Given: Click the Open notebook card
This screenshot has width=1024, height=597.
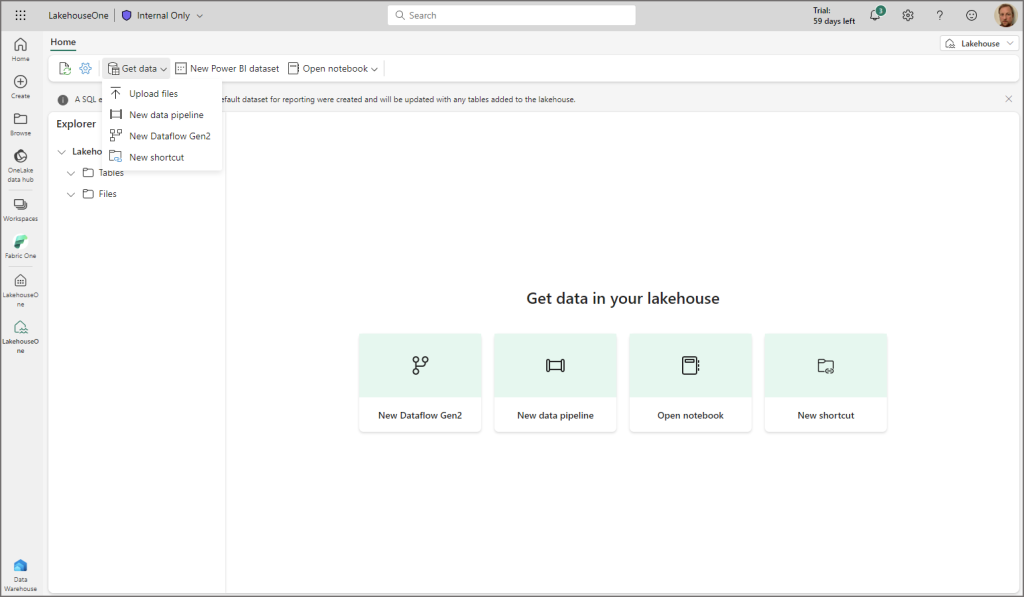Looking at the screenshot, I should point(690,383).
